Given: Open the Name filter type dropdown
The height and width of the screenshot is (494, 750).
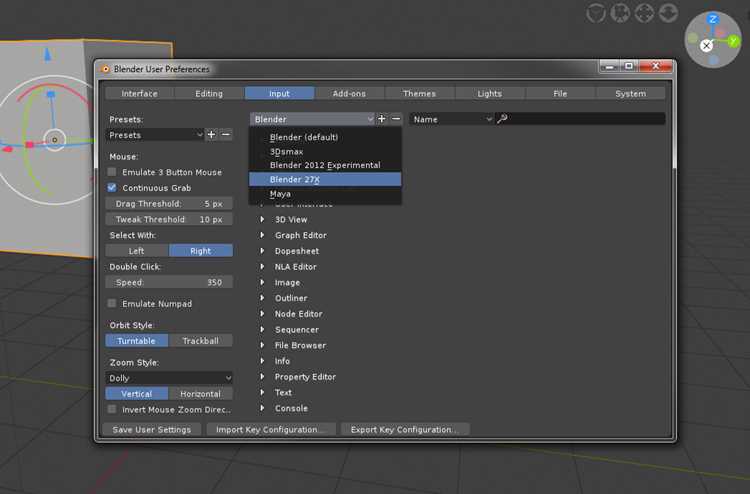Looking at the screenshot, I should point(452,119).
